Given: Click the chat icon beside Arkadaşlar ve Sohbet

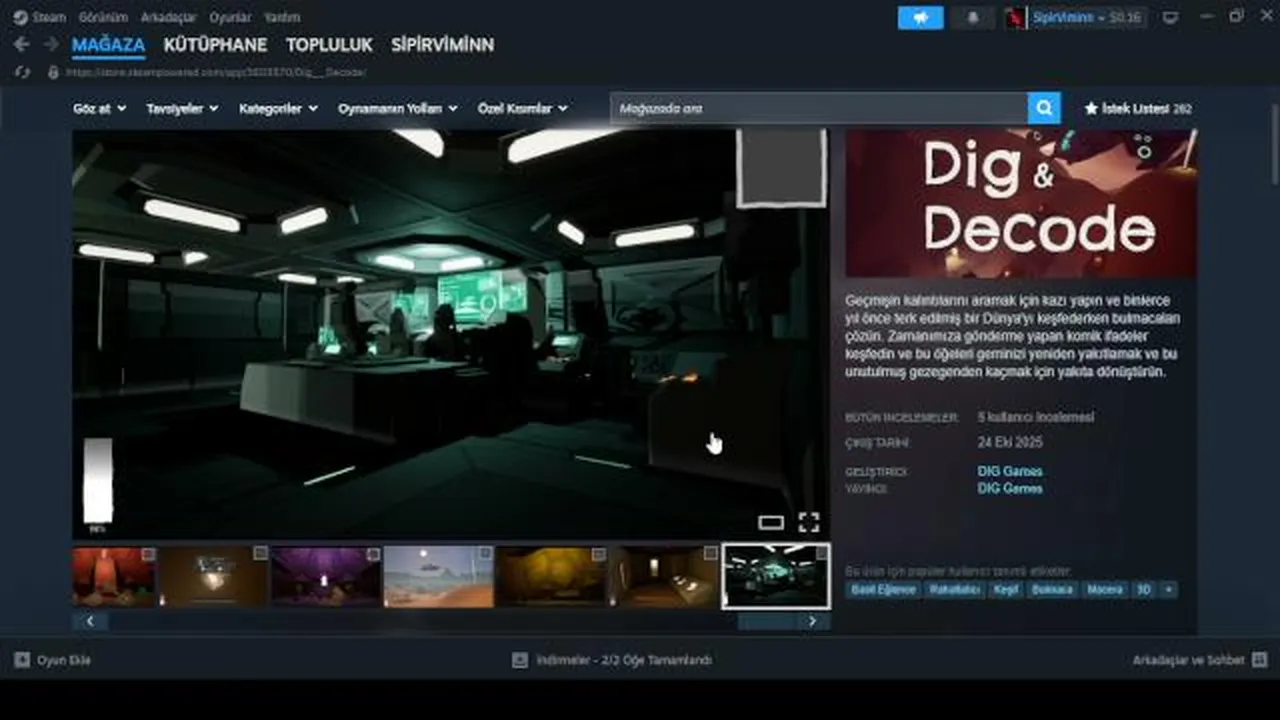Looking at the screenshot, I should [x=1259, y=660].
